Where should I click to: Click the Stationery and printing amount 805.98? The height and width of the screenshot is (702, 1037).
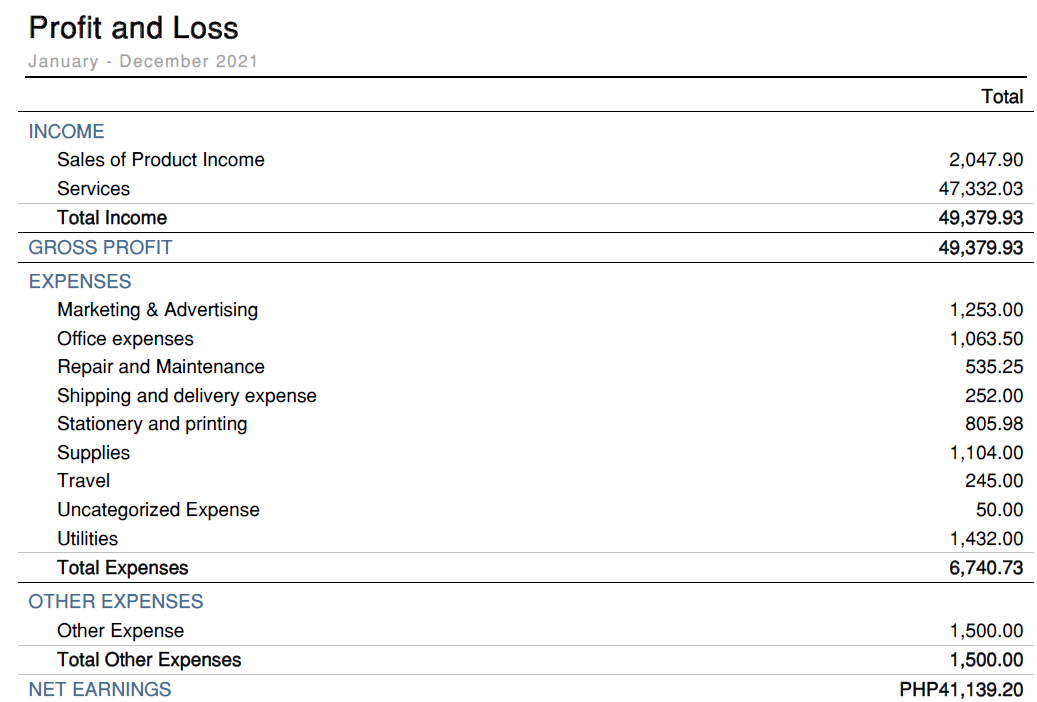click(994, 424)
